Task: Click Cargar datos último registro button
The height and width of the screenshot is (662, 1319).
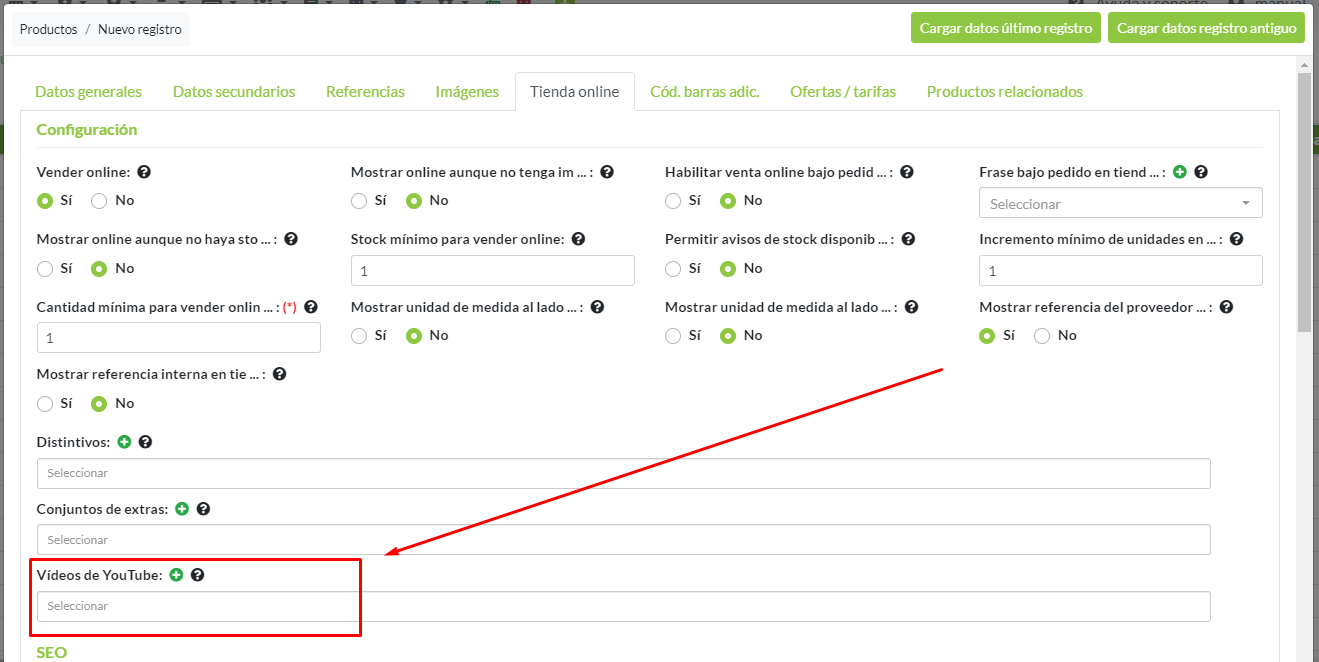Action: [1006, 28]
